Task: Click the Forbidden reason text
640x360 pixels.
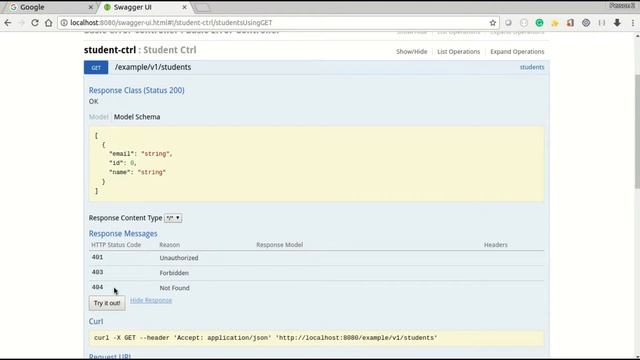Action: point(174,273)
